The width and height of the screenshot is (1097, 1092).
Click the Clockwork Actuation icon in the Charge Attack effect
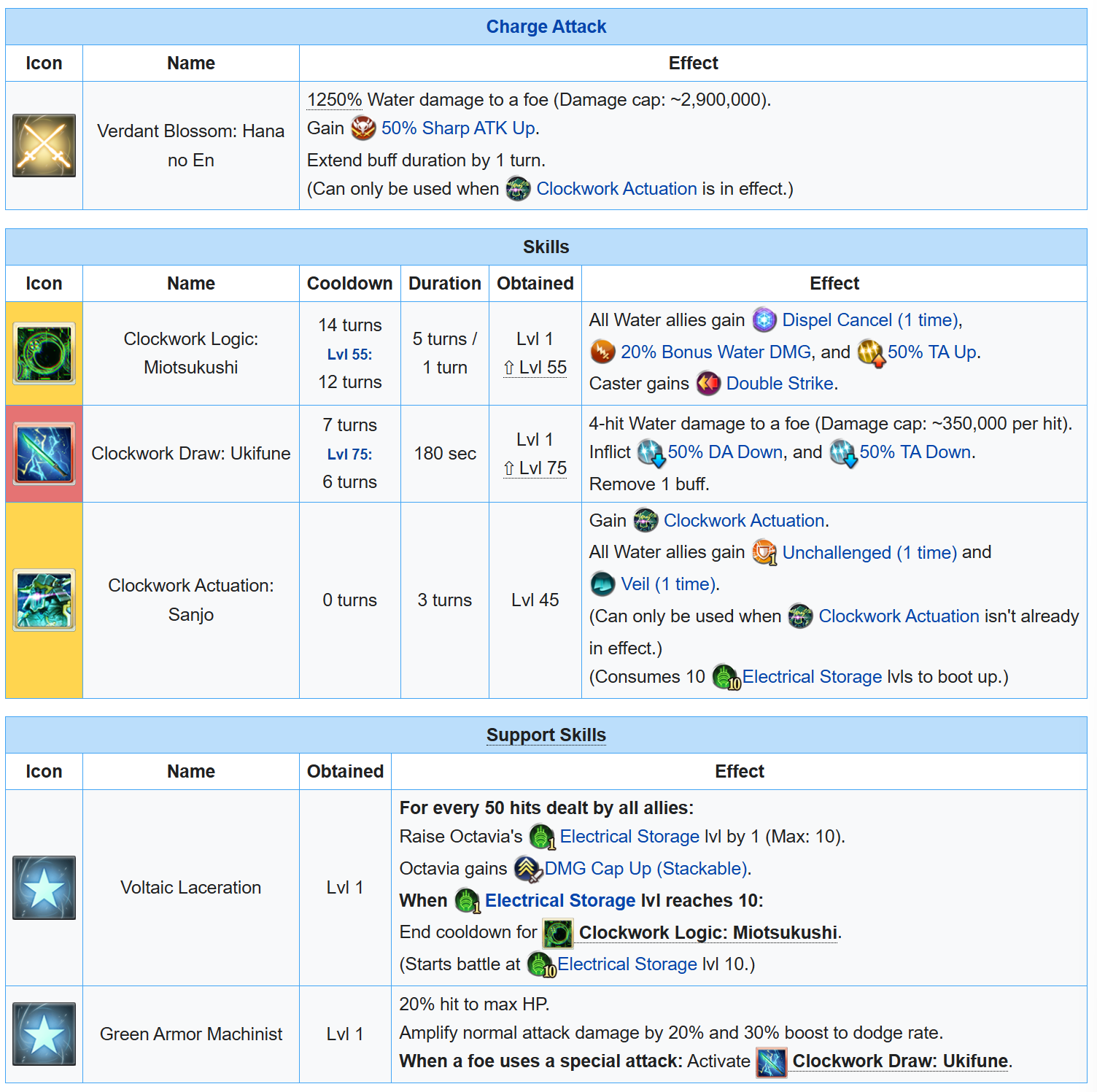coord(518,189)
